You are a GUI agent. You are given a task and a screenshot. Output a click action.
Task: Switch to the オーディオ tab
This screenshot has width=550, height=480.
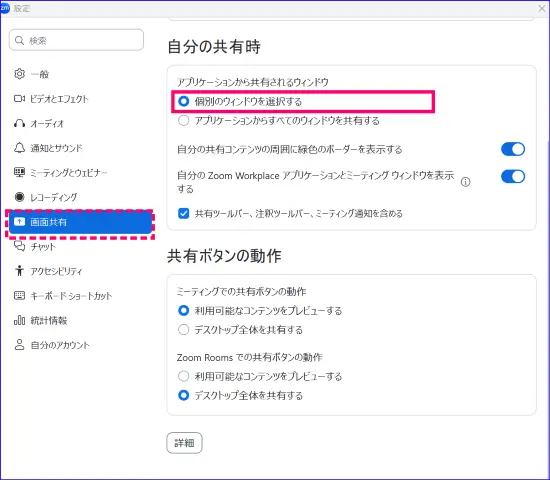[x=80, y=124]
